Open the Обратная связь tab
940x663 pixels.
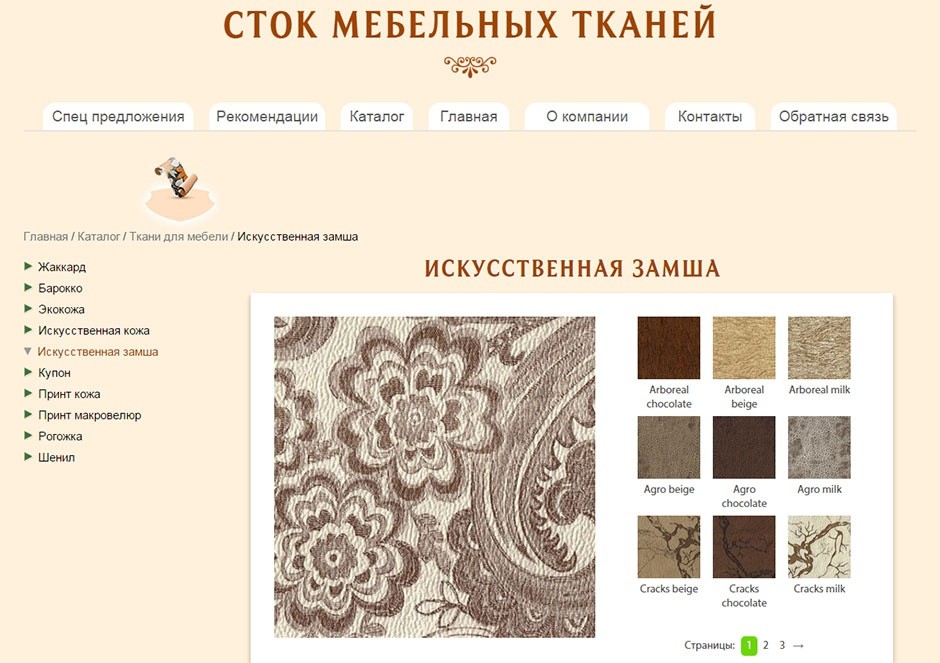coord(833,116)
